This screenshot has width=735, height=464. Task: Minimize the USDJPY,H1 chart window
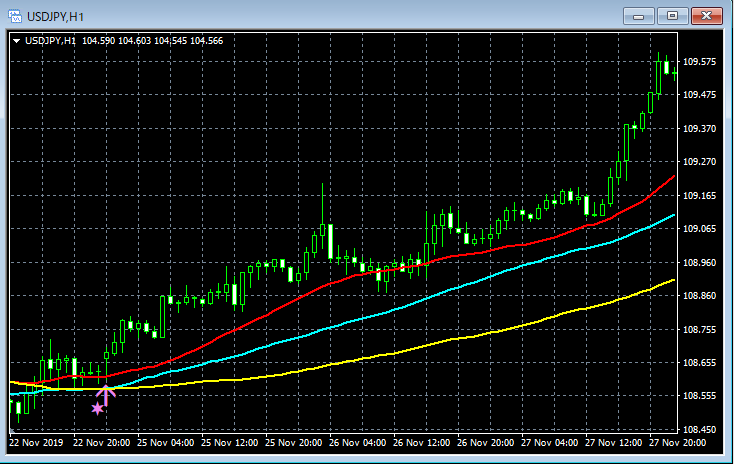(x=638, y=16)
